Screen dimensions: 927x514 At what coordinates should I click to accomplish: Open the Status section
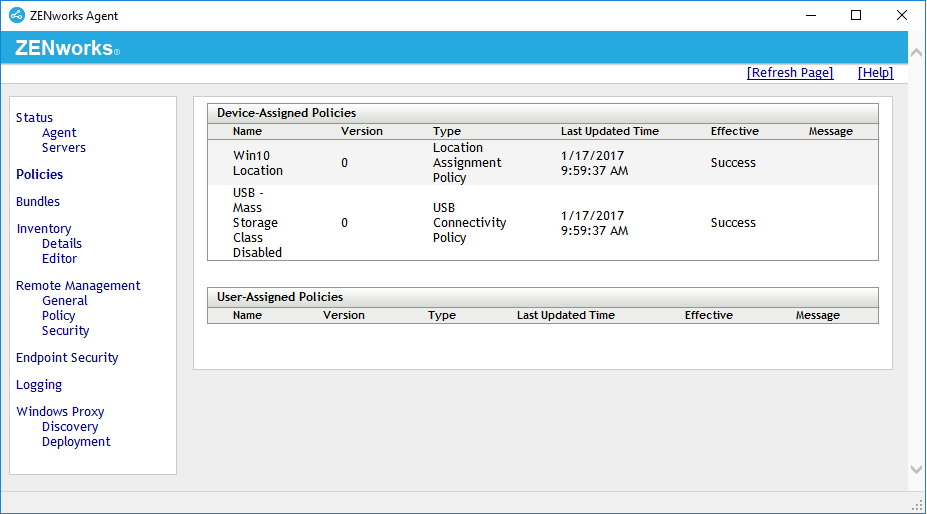pyautogui.click(x=34, y=118)
